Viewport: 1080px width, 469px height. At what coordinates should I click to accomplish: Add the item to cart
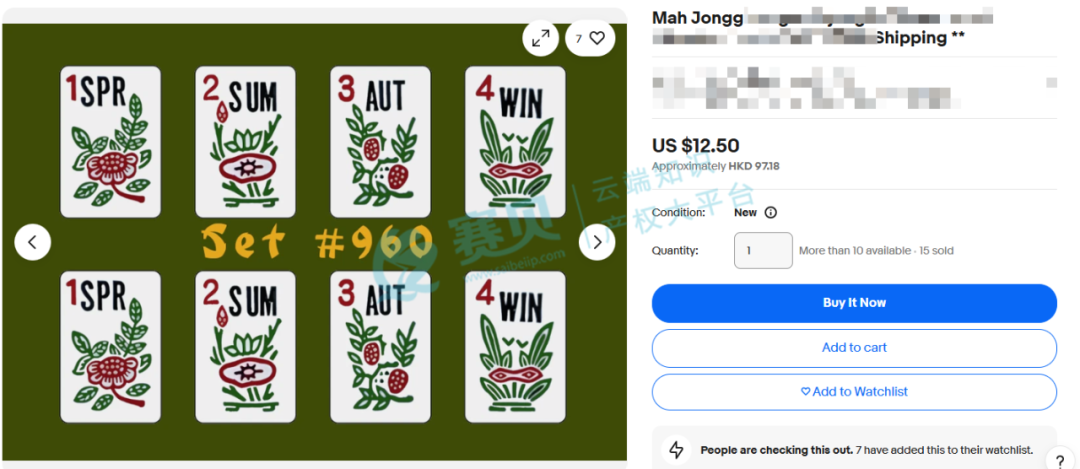854,348
